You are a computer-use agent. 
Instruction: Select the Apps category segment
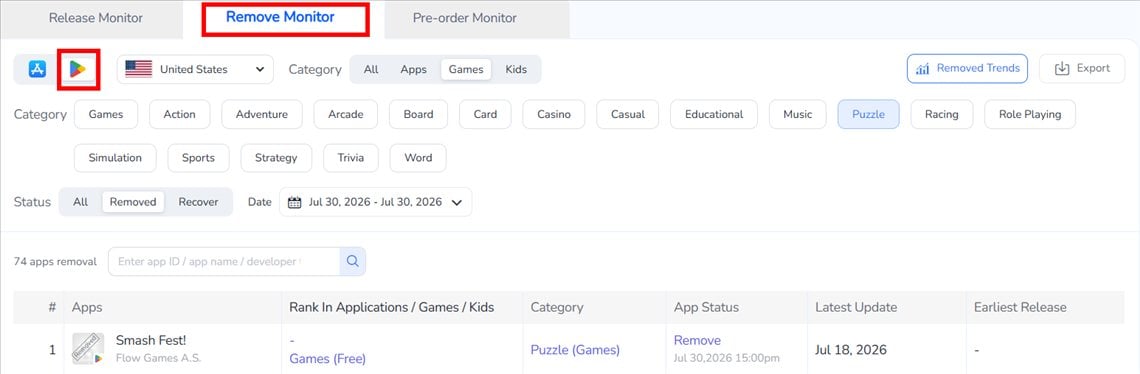414,69
